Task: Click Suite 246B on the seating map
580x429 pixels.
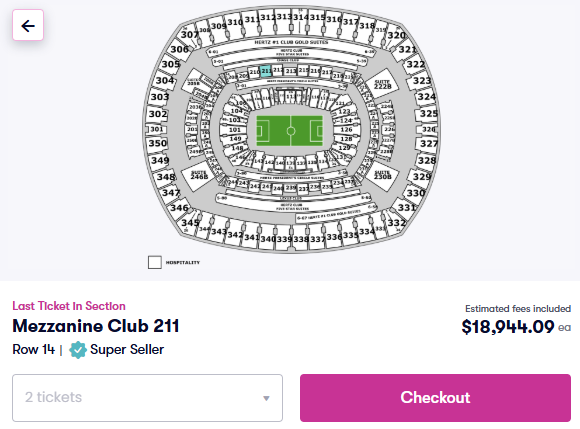Action: [x=199, y=175]
